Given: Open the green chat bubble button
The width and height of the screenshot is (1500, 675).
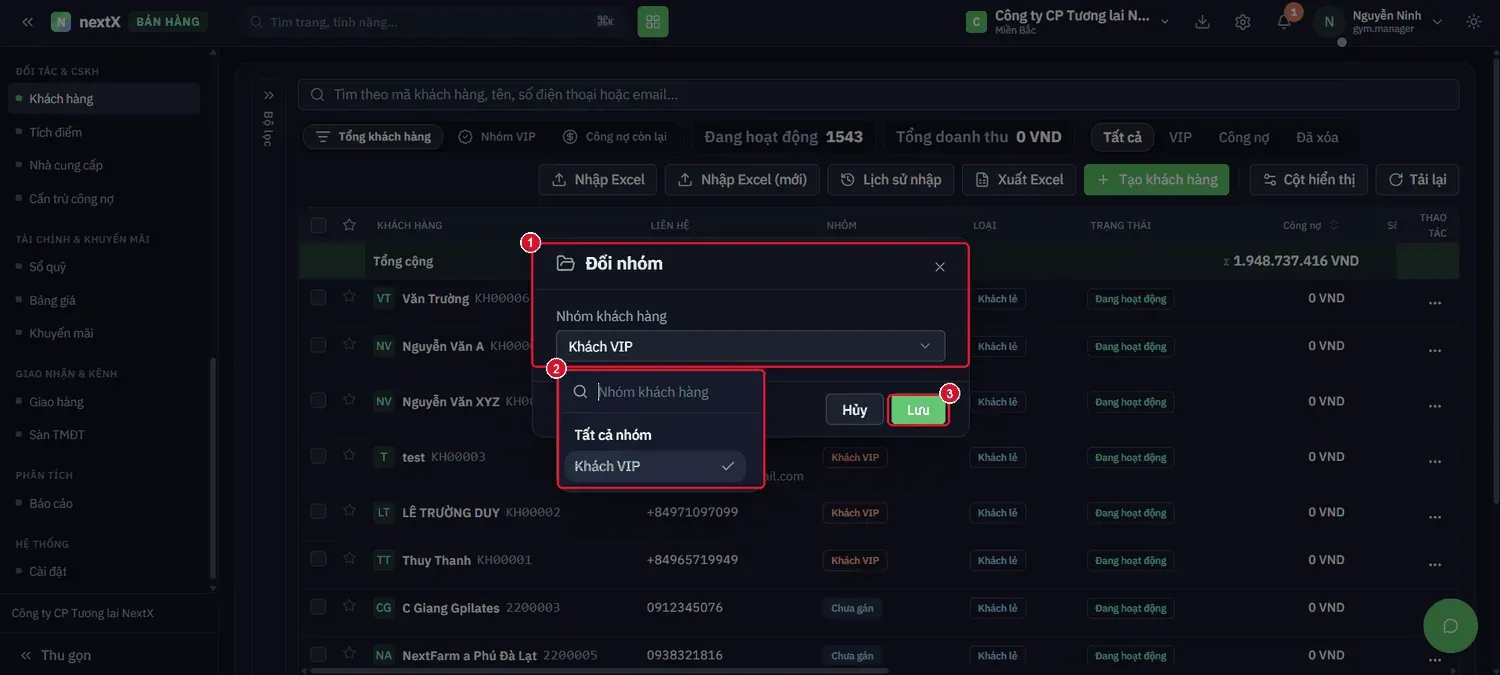Looking at the screenshot, I should [x=1450, y=626].
